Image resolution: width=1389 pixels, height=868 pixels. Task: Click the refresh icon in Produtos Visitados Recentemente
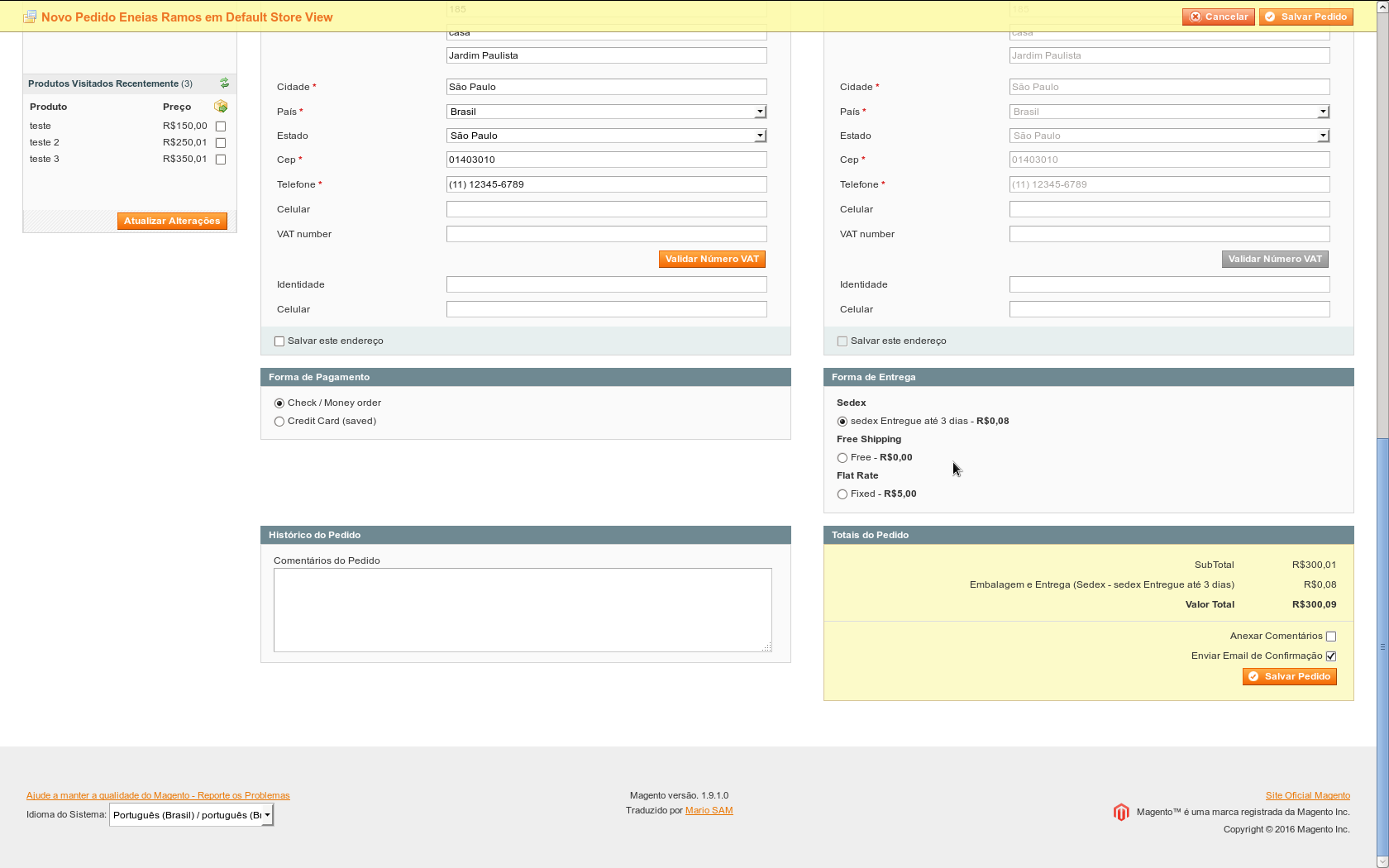(224, 83)
